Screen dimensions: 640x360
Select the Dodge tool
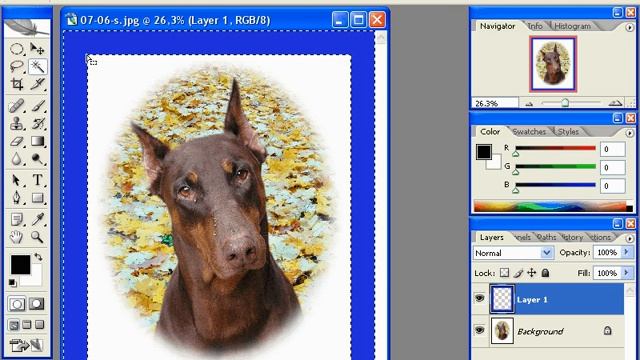tap(38, 159)
